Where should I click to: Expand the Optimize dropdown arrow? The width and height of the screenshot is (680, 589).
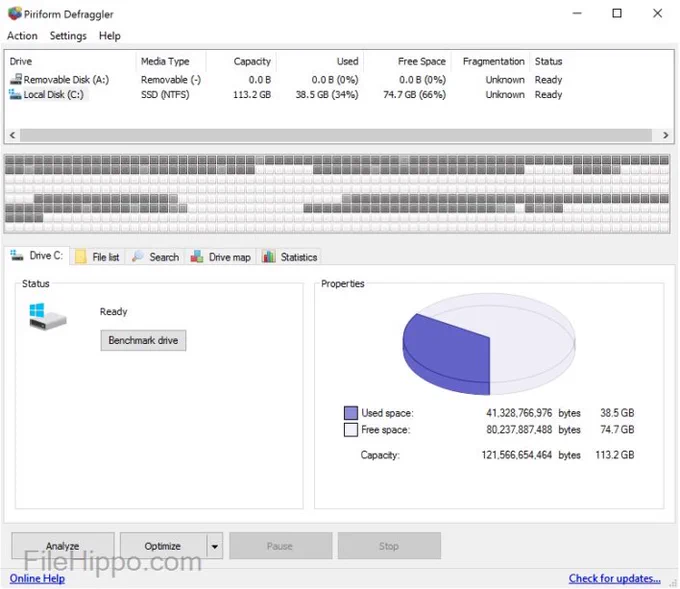click(215, 546)
